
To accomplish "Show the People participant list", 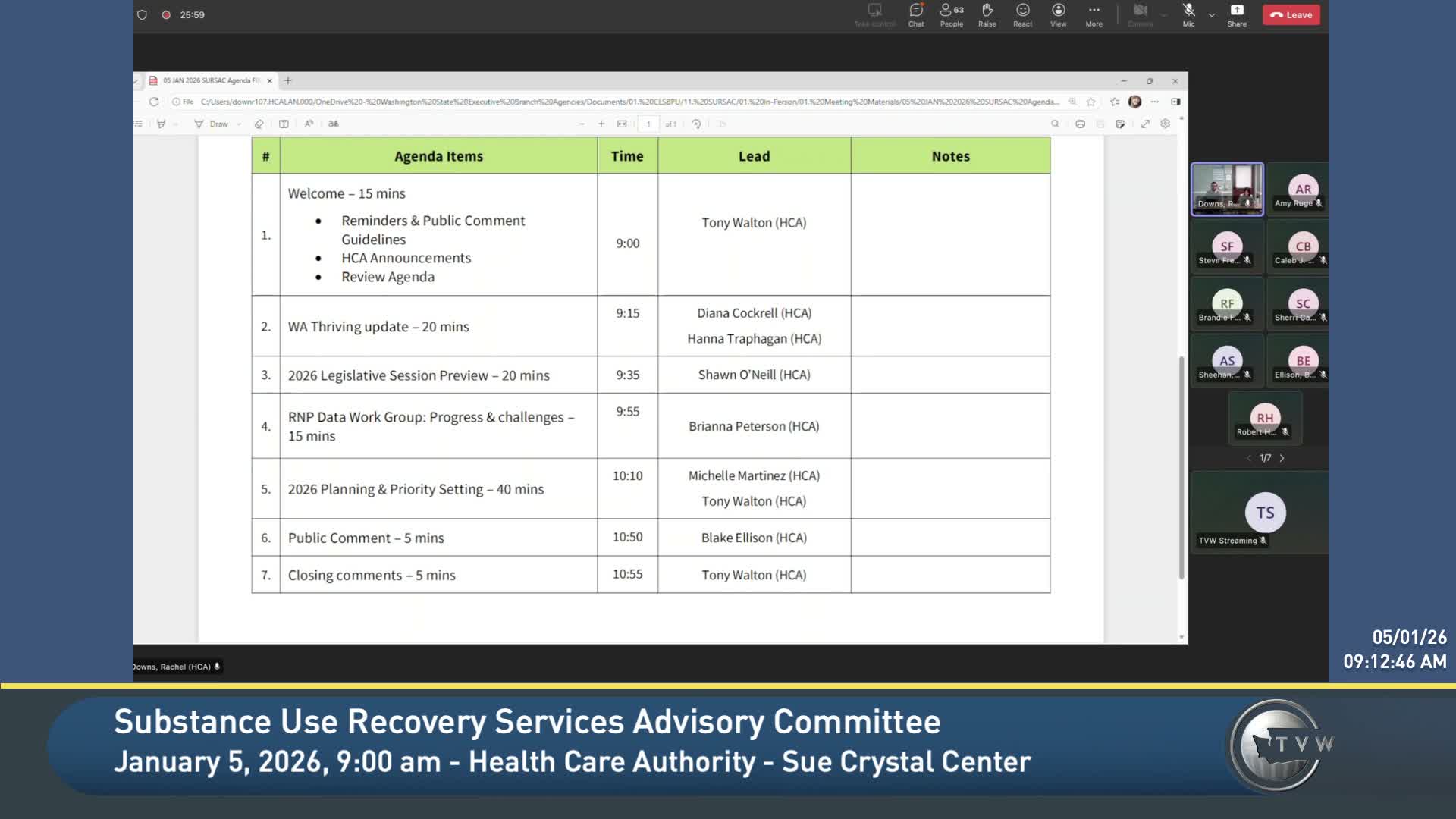I will tap(951, 14).
